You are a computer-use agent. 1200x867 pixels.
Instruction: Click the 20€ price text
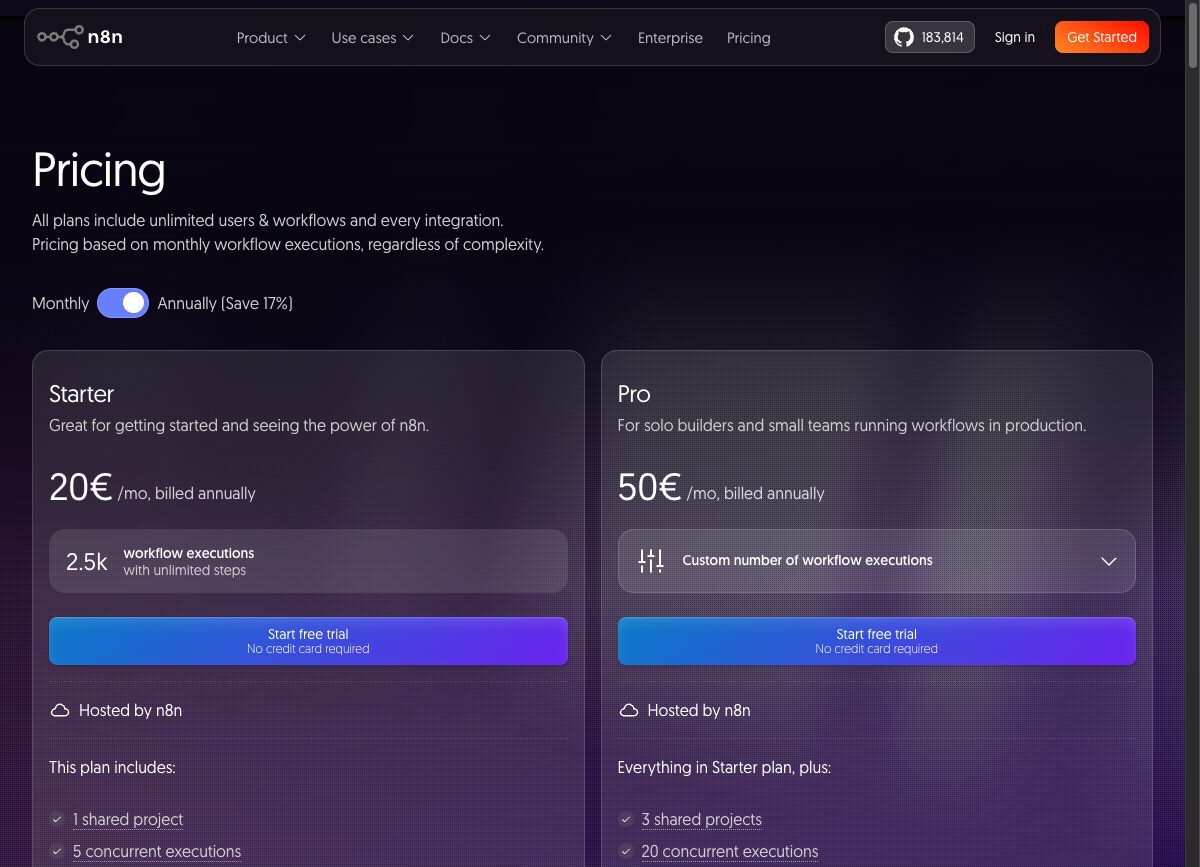[x=81, y=487]
